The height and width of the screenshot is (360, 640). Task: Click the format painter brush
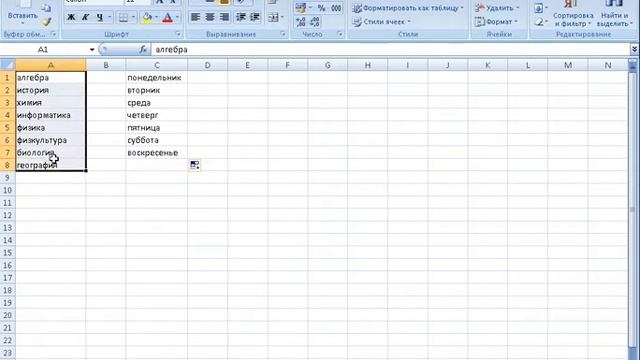[47, 22]
